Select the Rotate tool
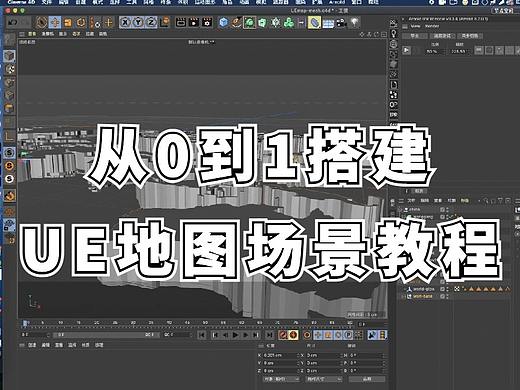Screen dimensions: 520x390 pyautogui.click(x=81, y=23)
